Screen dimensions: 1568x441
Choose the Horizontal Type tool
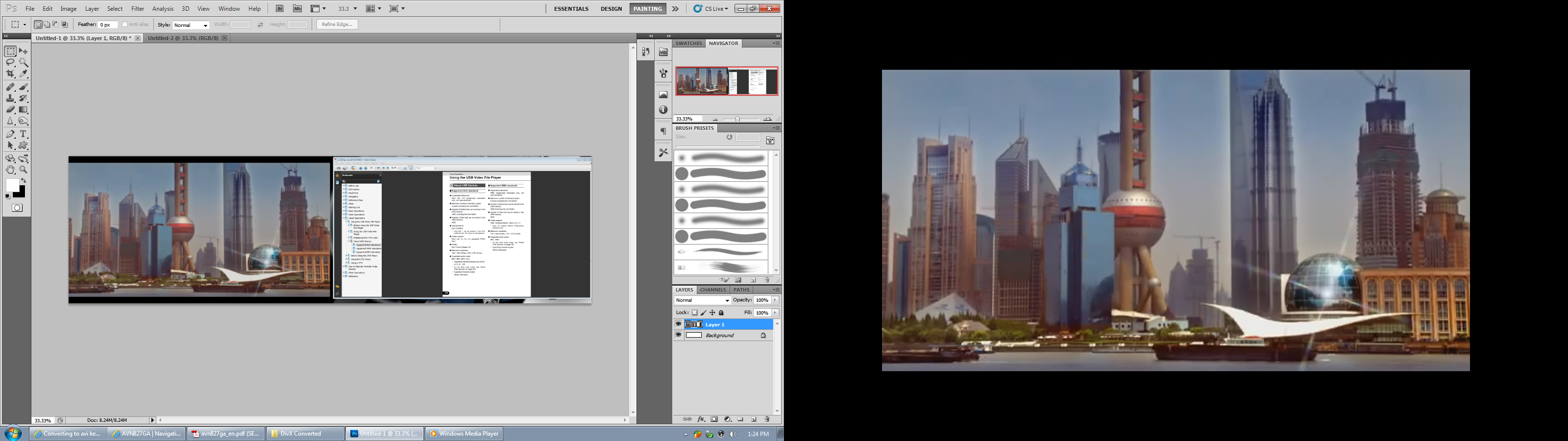click(23, 134)
